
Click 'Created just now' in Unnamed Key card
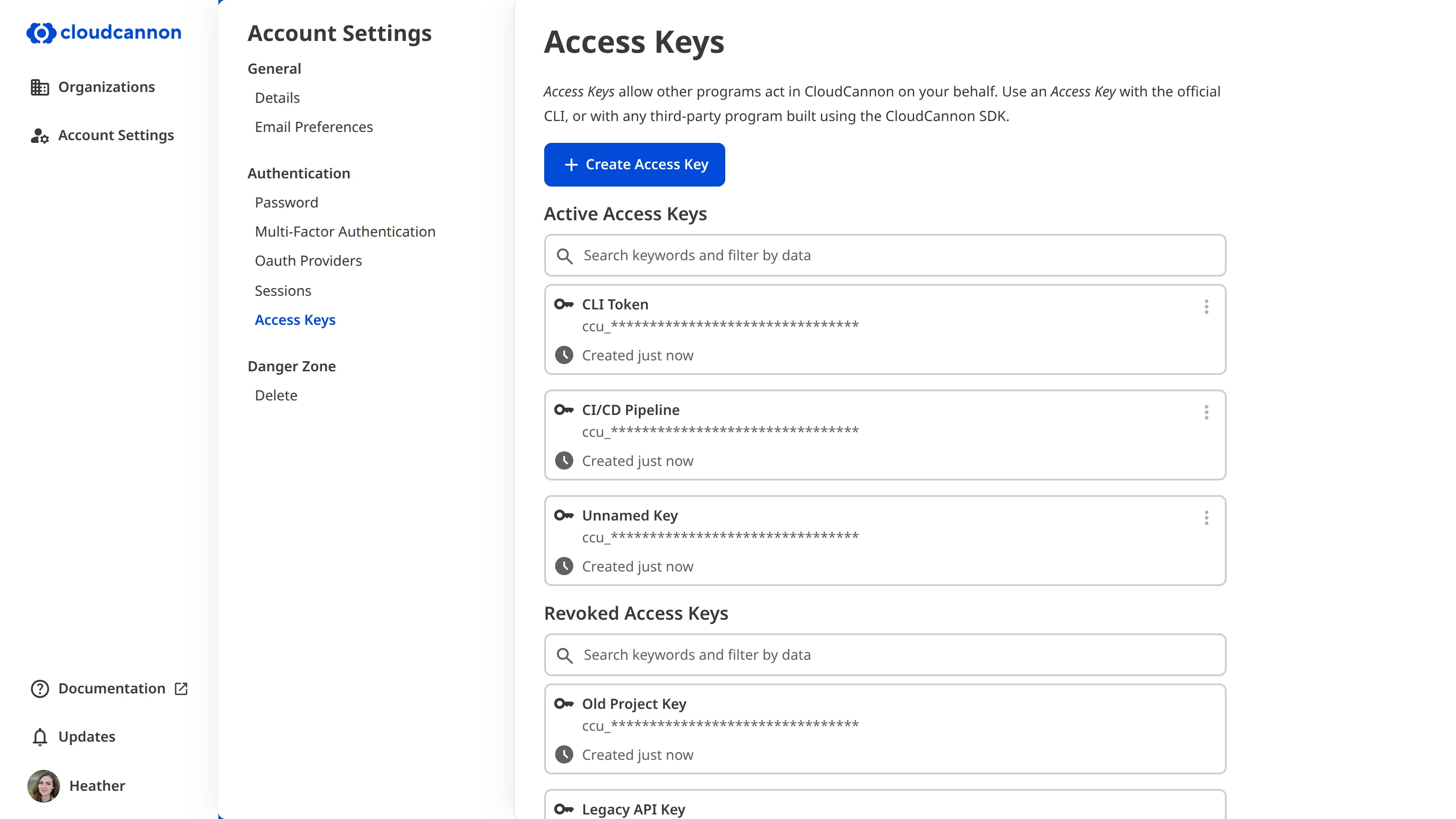click(x=637, y=566)
